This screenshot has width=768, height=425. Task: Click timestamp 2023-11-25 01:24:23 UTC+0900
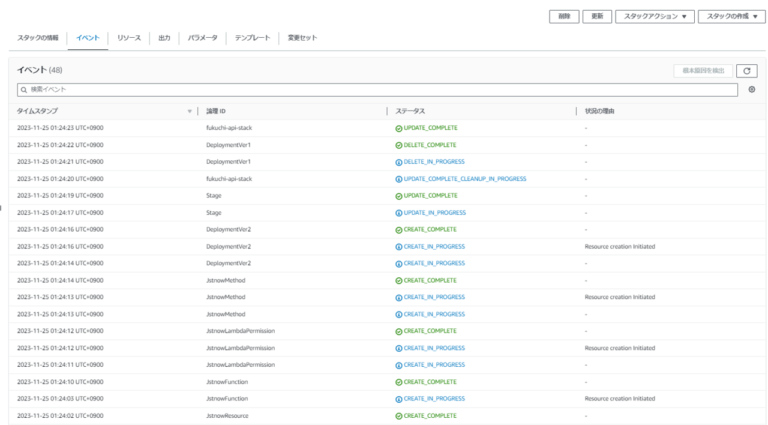click(60, 128)
